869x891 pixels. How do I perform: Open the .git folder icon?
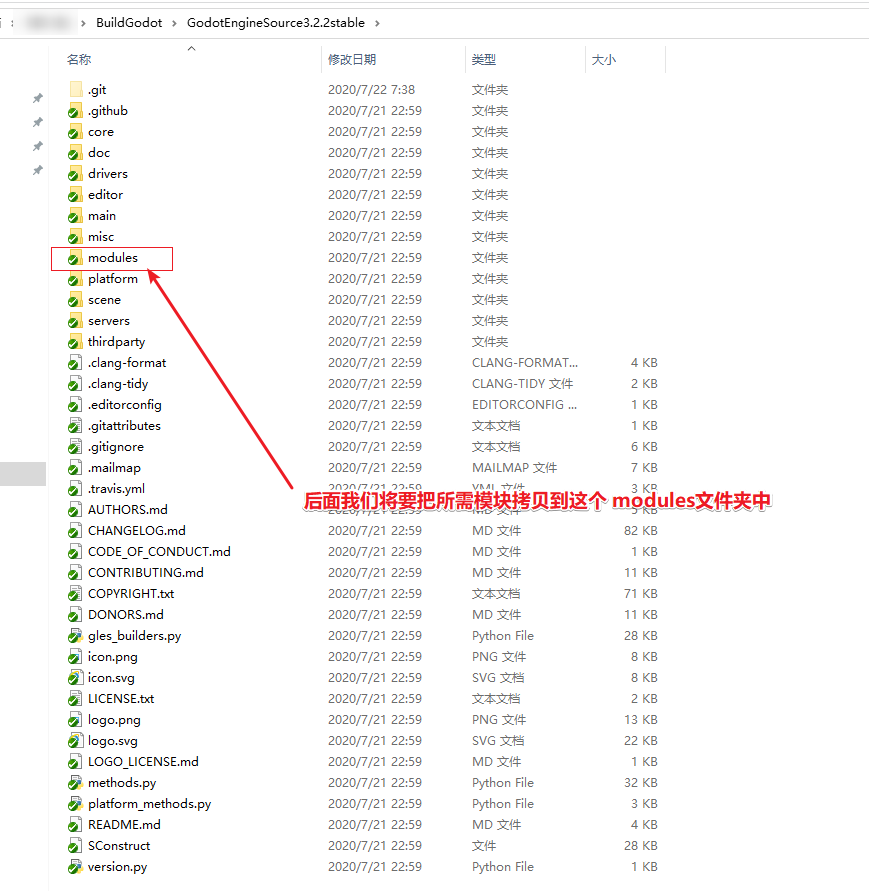[75, 89]
